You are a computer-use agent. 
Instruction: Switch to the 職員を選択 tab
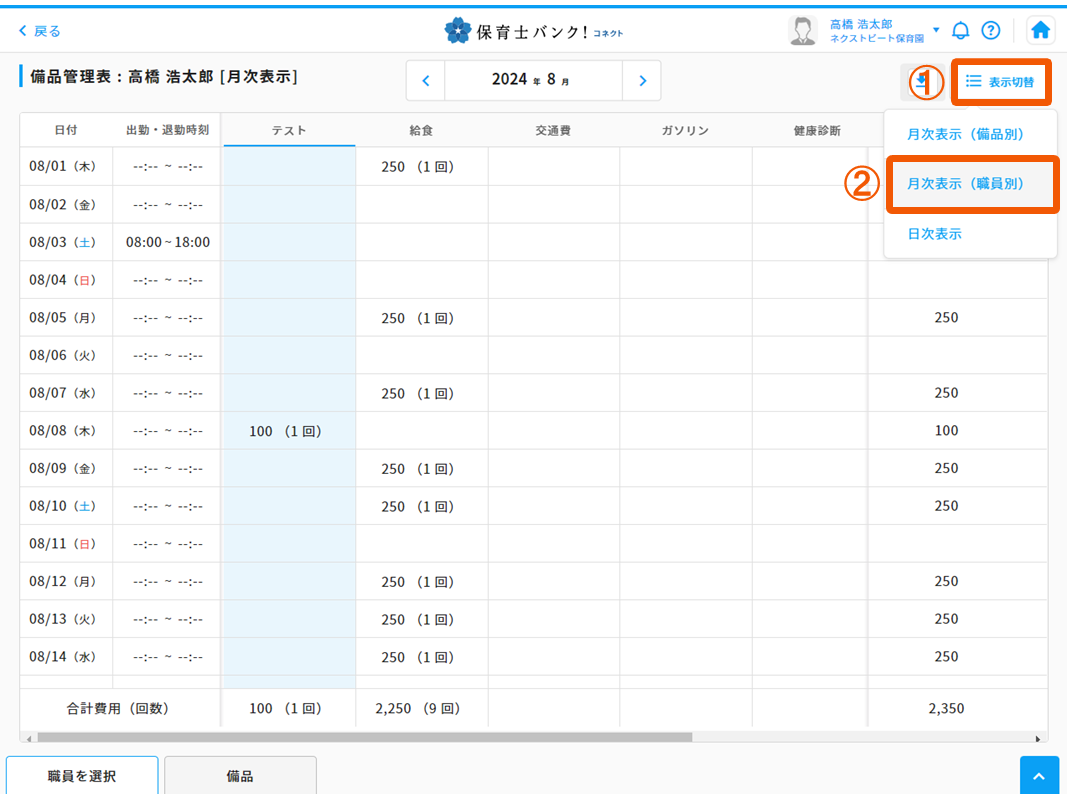[82, 776]
